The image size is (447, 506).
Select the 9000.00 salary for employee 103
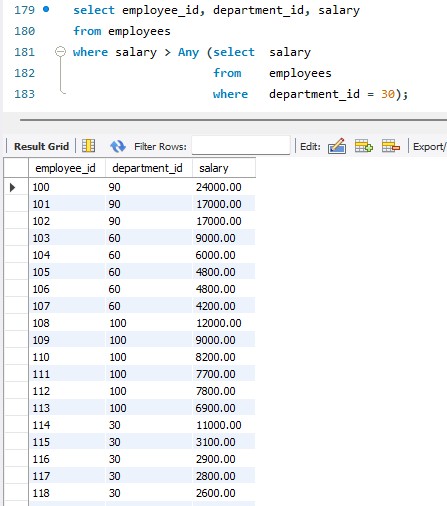tap(224, 238)
